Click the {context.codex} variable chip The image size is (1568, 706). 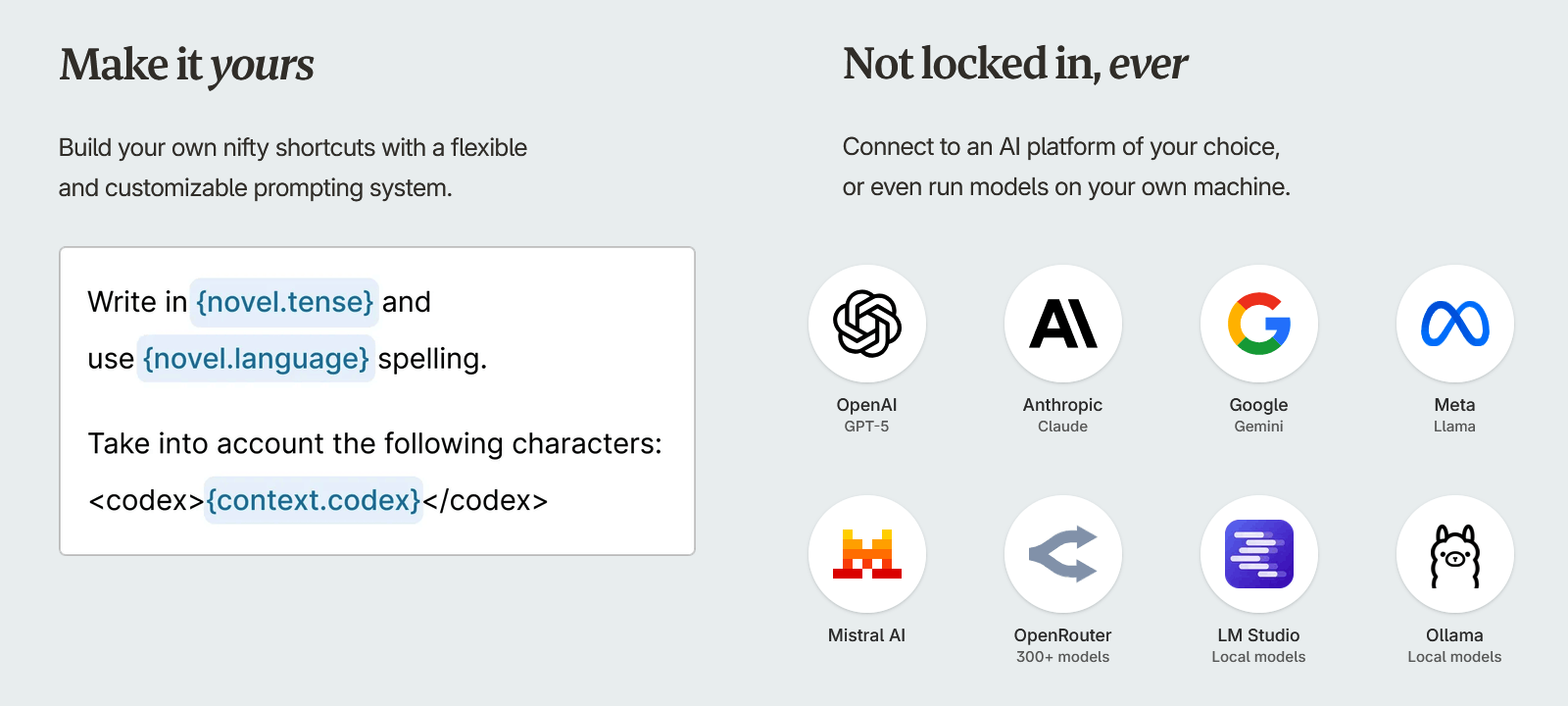click(314, 500)
